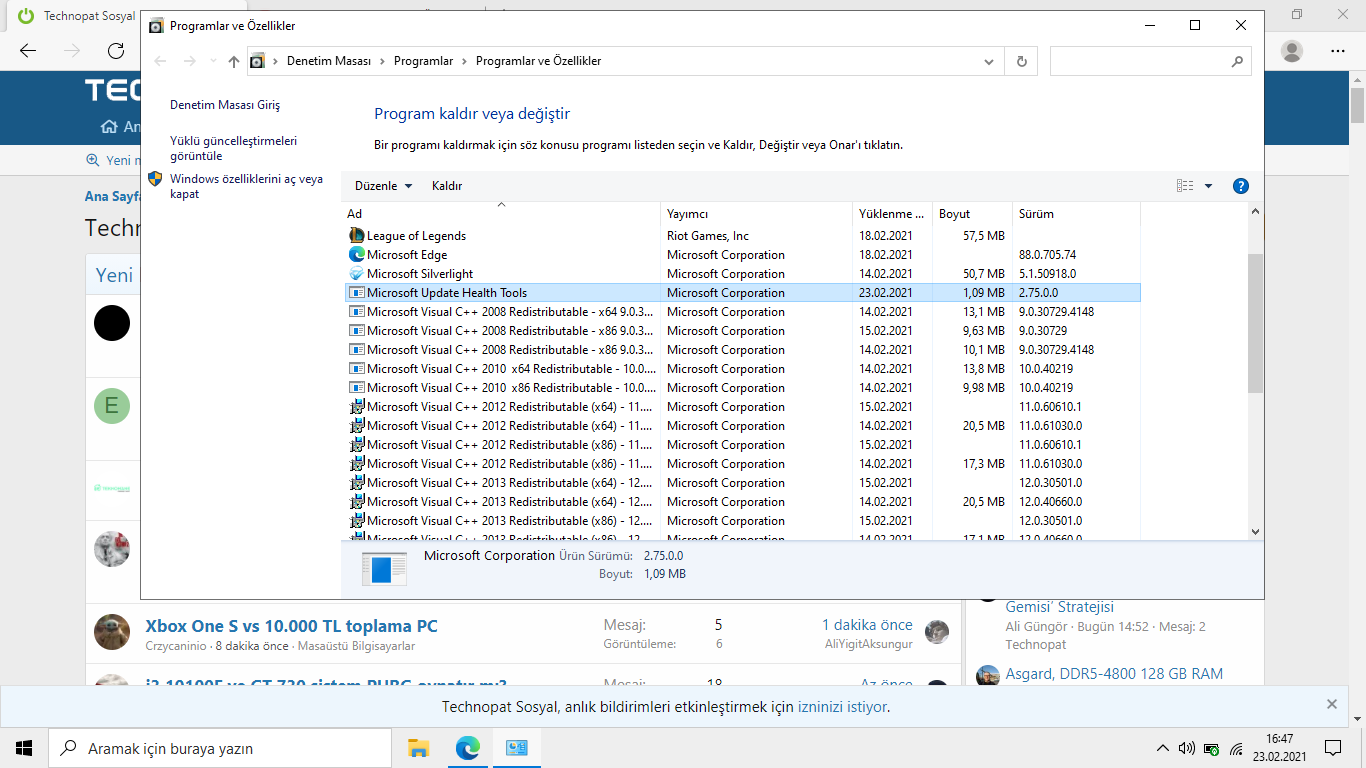Viewport: 1366px width, 768px height.
Task: Sort the list by the Ad column
Action: pos(500,214)
